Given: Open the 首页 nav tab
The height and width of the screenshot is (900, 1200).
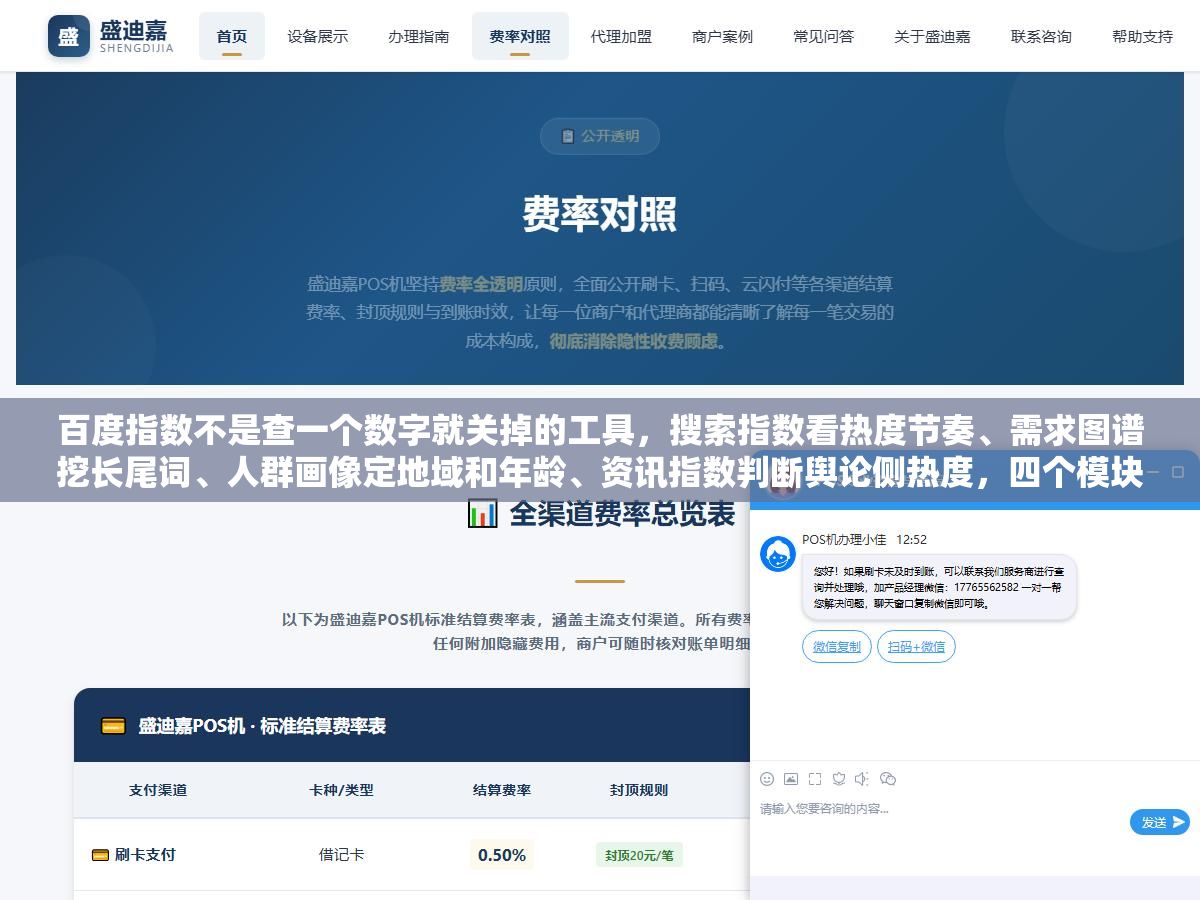Looking at the screenshot, I should [x=232, y=36].
